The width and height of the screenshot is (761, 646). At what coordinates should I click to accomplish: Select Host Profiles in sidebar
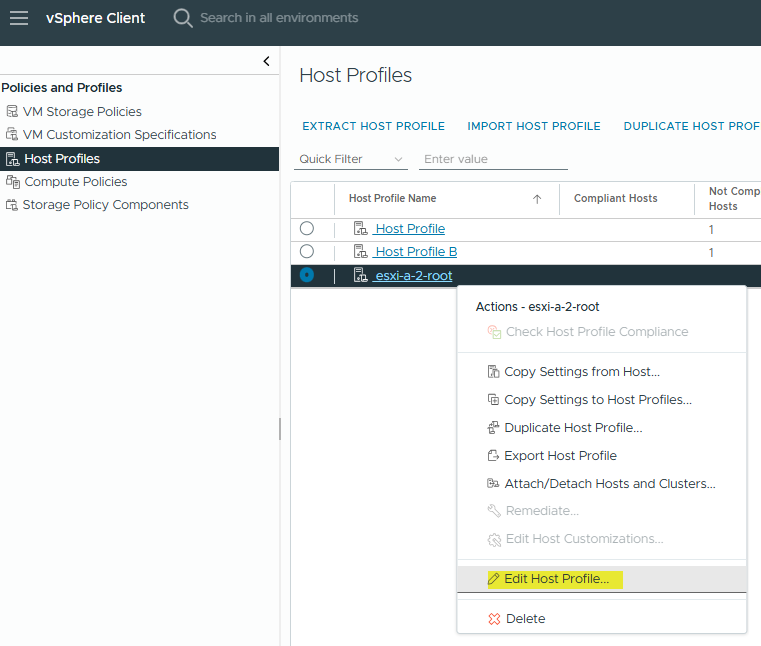point(139,159)
